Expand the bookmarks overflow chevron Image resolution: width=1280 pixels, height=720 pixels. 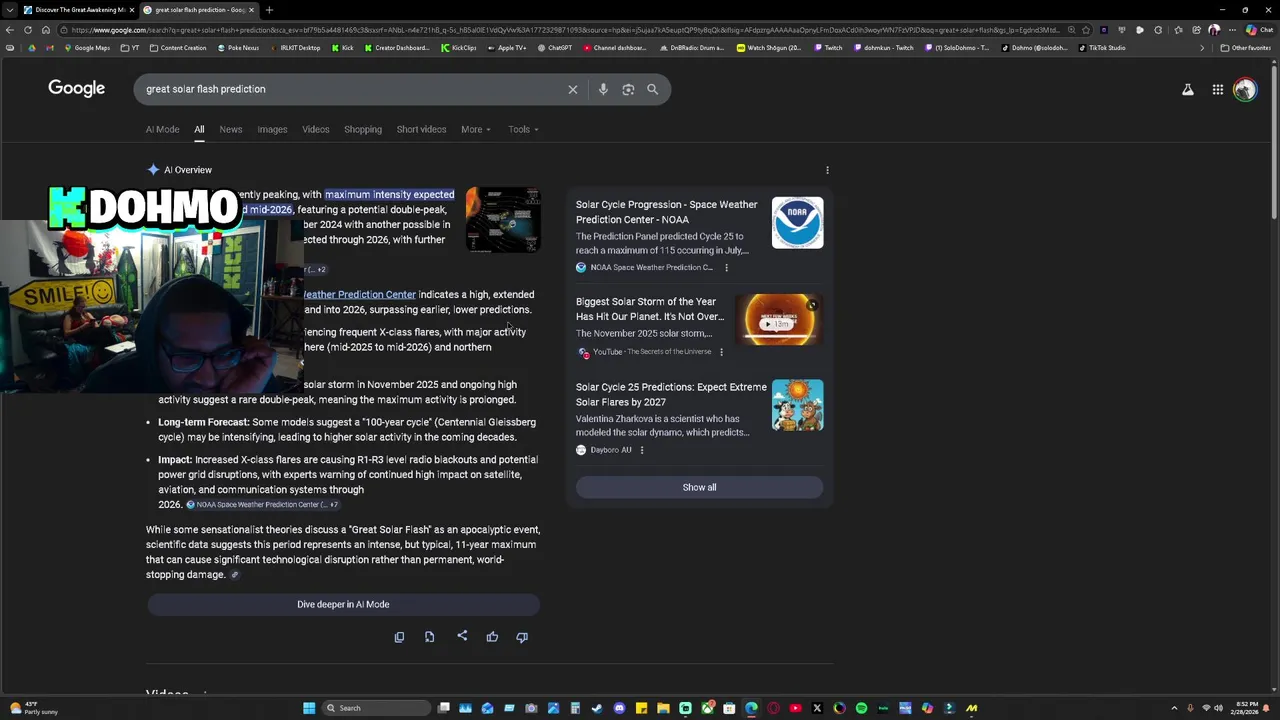[x=1202, y=47]
